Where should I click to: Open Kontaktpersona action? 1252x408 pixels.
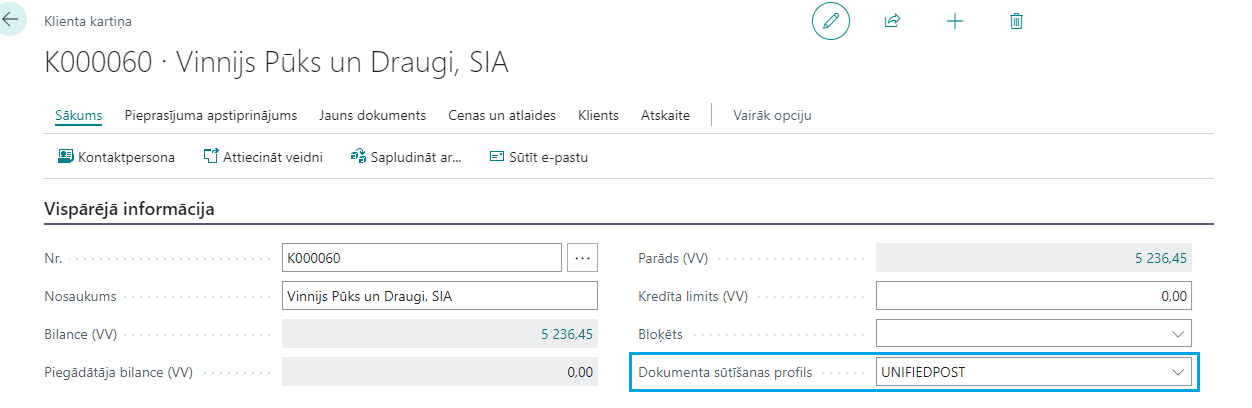pyautogui.click(x=116, y=157)
